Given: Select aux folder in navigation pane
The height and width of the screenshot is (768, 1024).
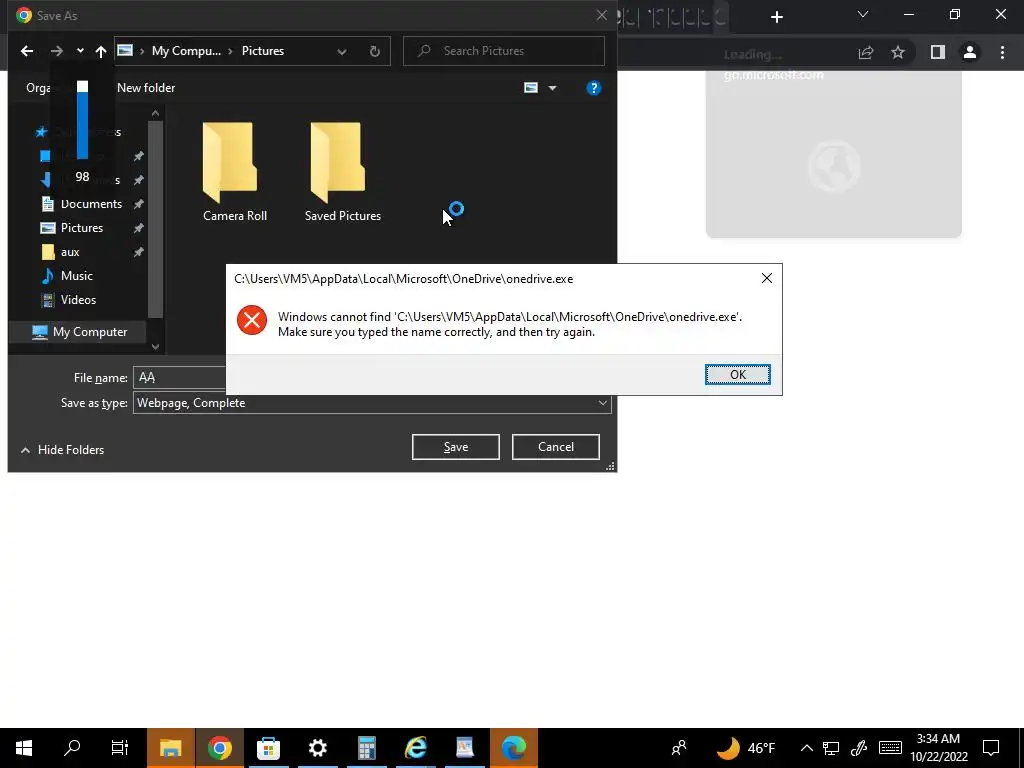Looking at the screenshot, I should pyautogui.click(x=70, y=252).
